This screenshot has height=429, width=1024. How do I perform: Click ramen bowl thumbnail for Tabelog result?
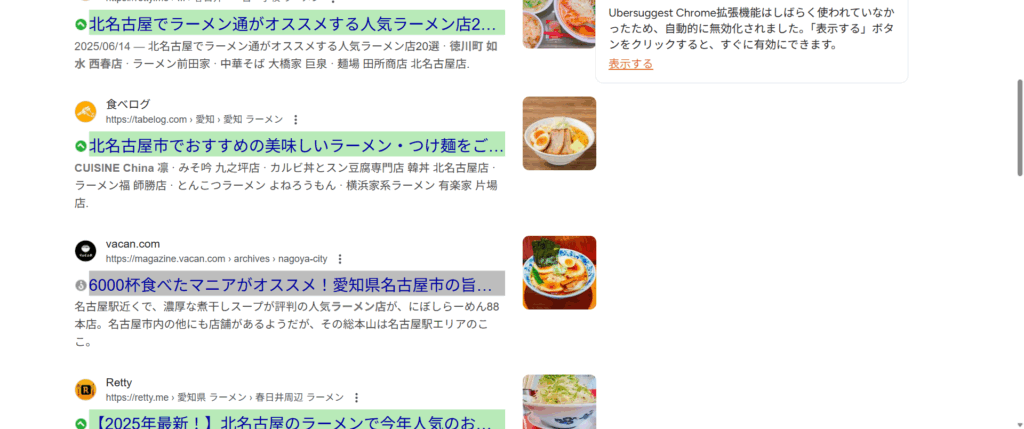pos(559,133)
